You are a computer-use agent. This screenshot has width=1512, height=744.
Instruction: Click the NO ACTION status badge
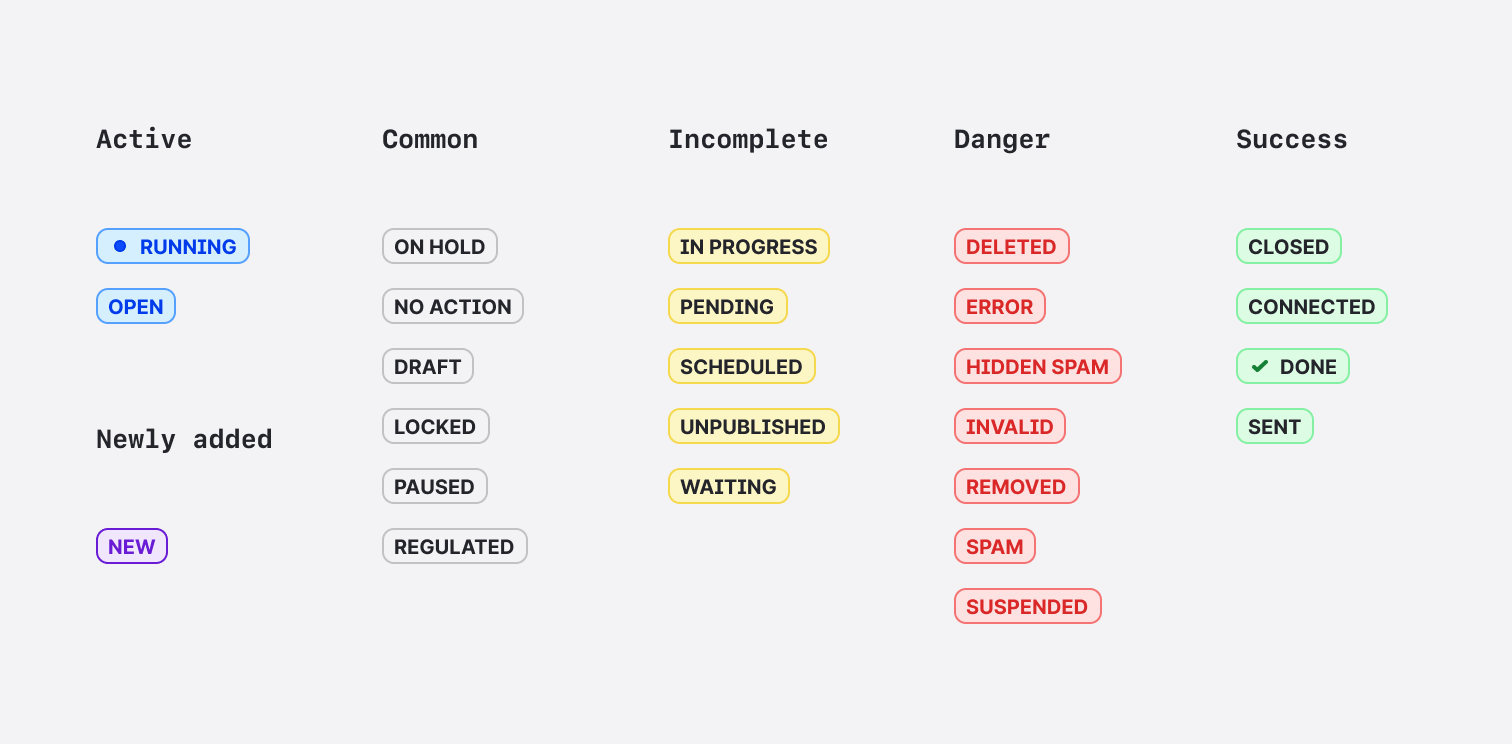(x=453, y=307)
